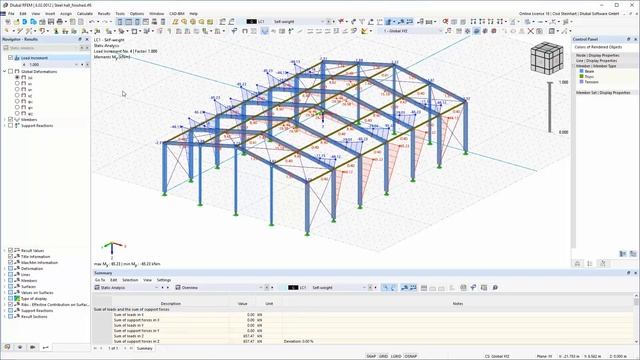640x360 pixels.
Task: Click the OSNAP status bar button
Action: [411, 356]
